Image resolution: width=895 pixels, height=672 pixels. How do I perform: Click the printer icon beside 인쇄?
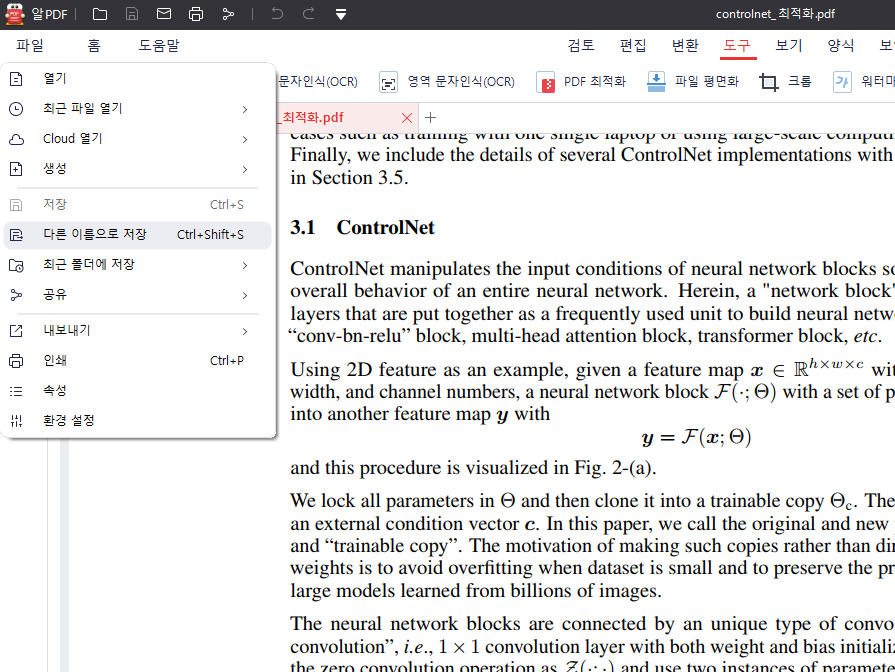(x=17, y=361)
